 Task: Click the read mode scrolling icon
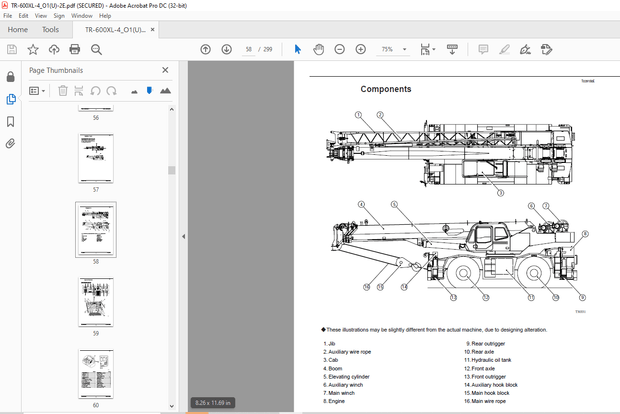(x=452, y=49)
